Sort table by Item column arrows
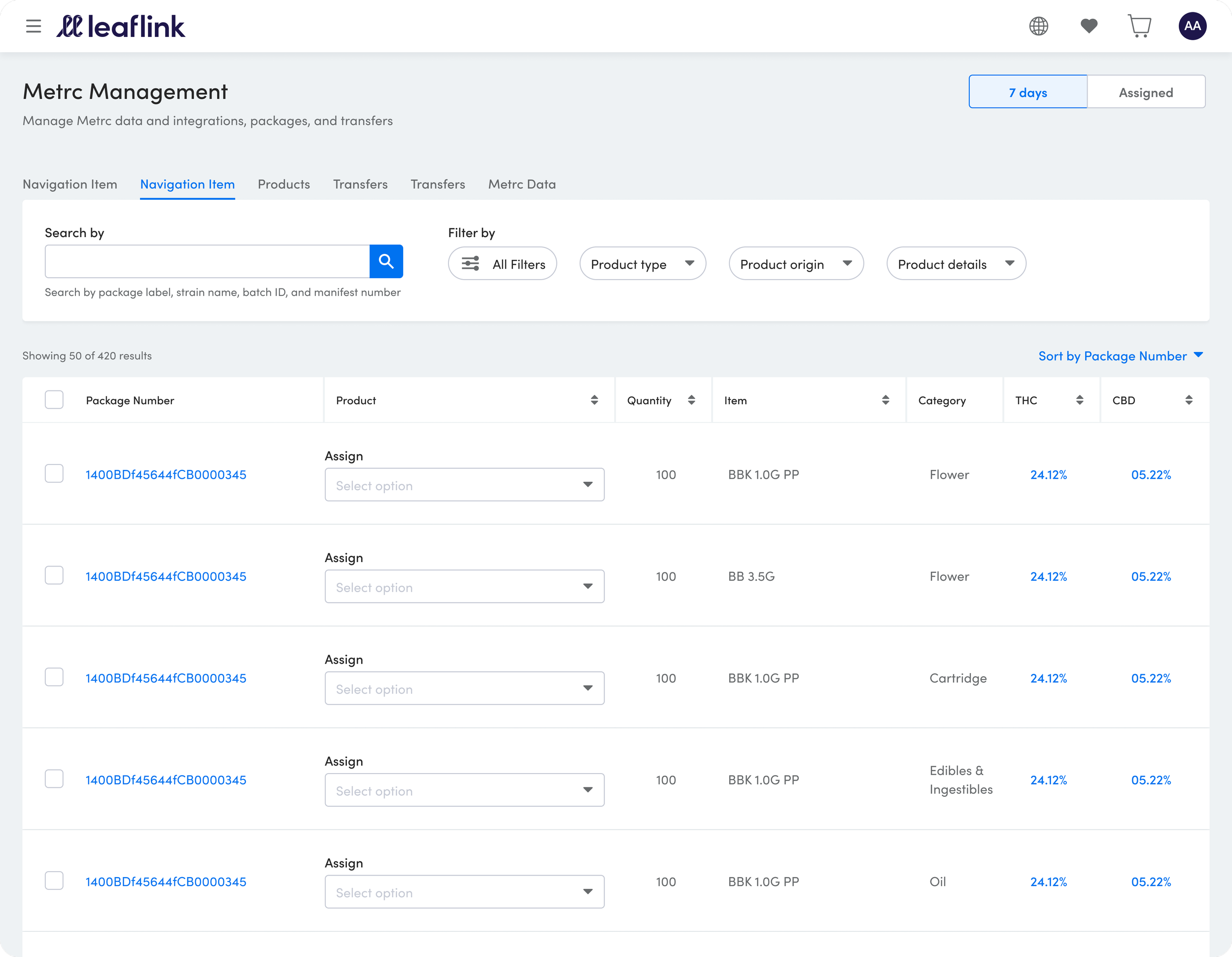1232x957 pixels. pos(885,400)
